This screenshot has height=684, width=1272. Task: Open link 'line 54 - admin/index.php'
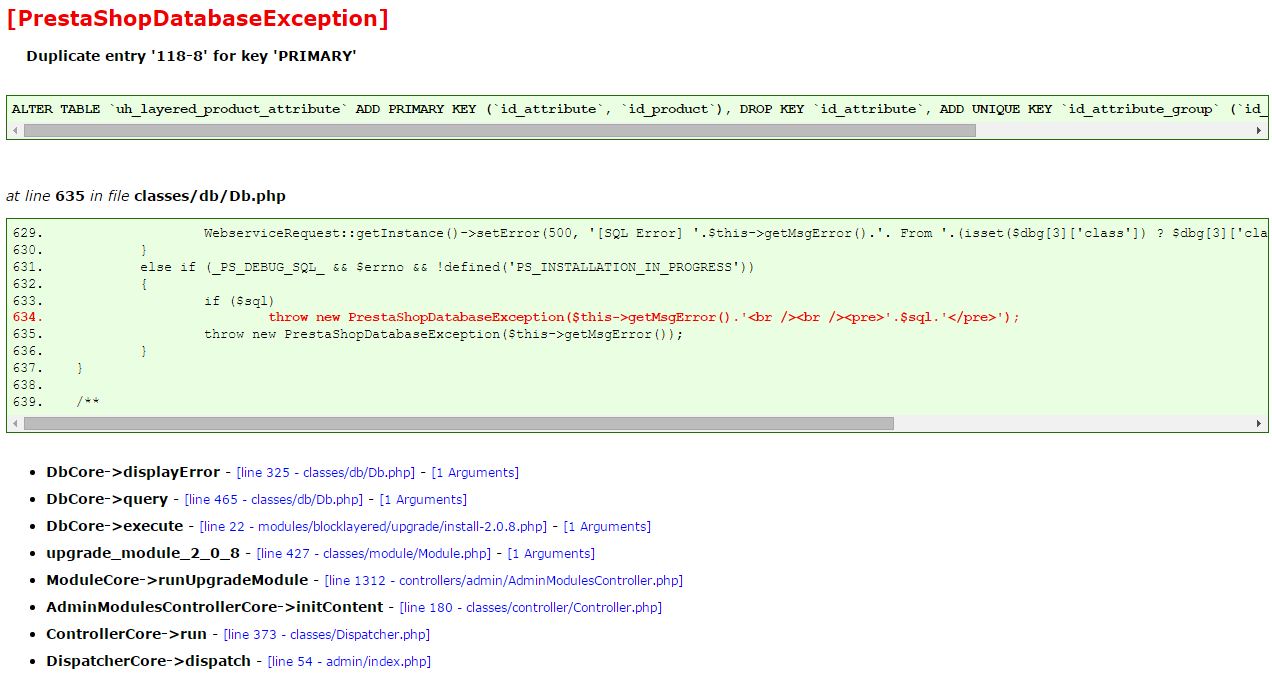[349, 662]
